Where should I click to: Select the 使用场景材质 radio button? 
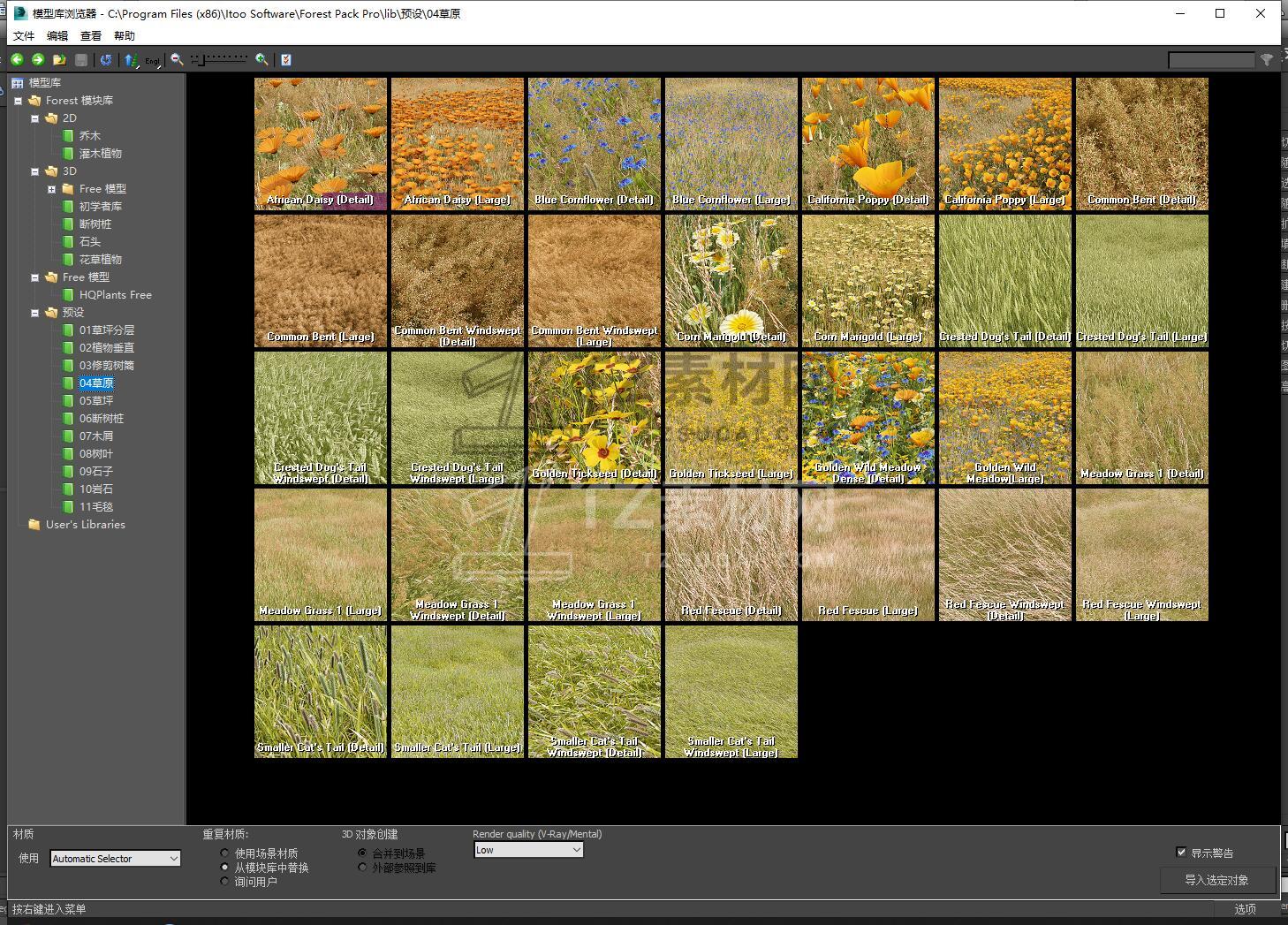(225, 853)
